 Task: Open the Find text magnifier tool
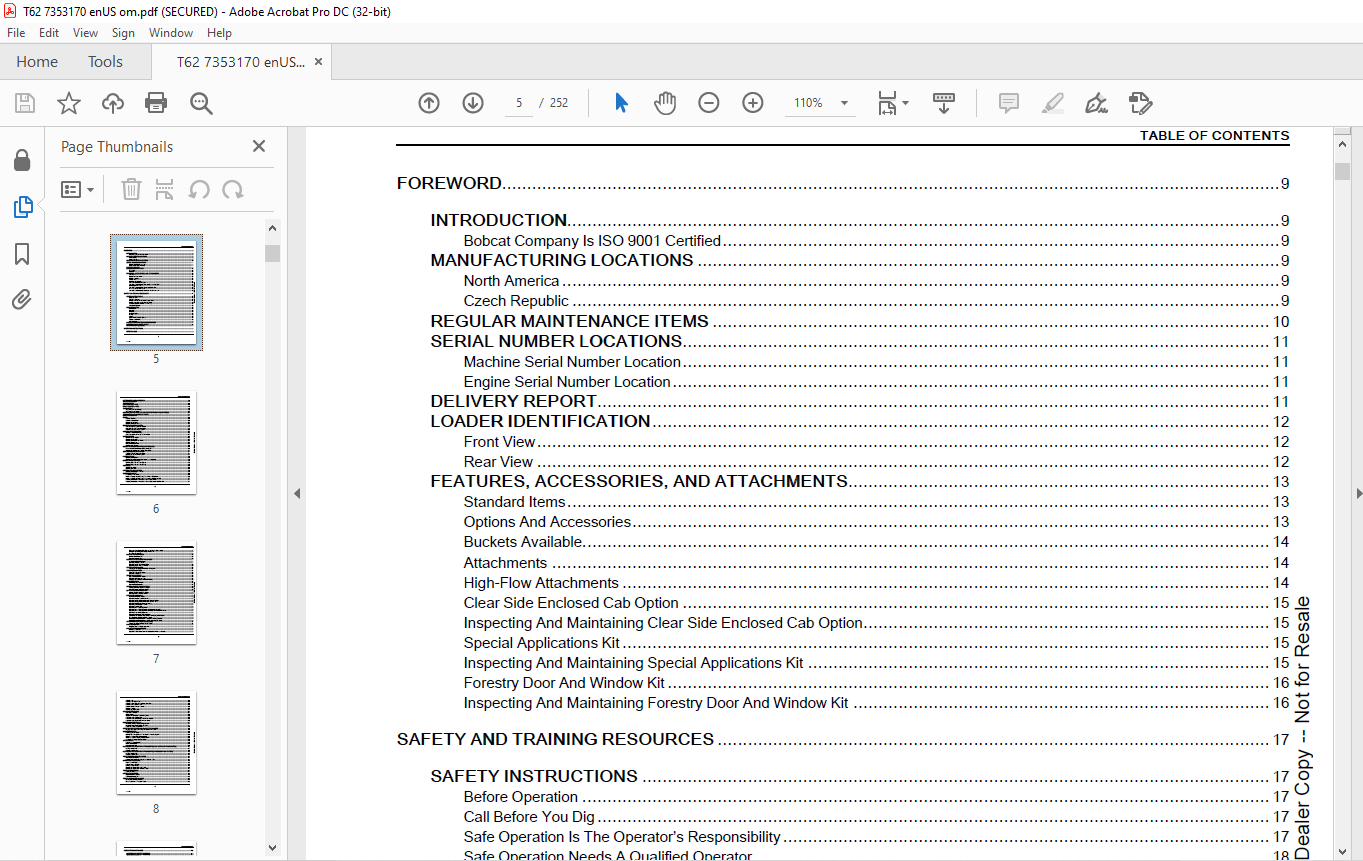(x=201, y=103)
